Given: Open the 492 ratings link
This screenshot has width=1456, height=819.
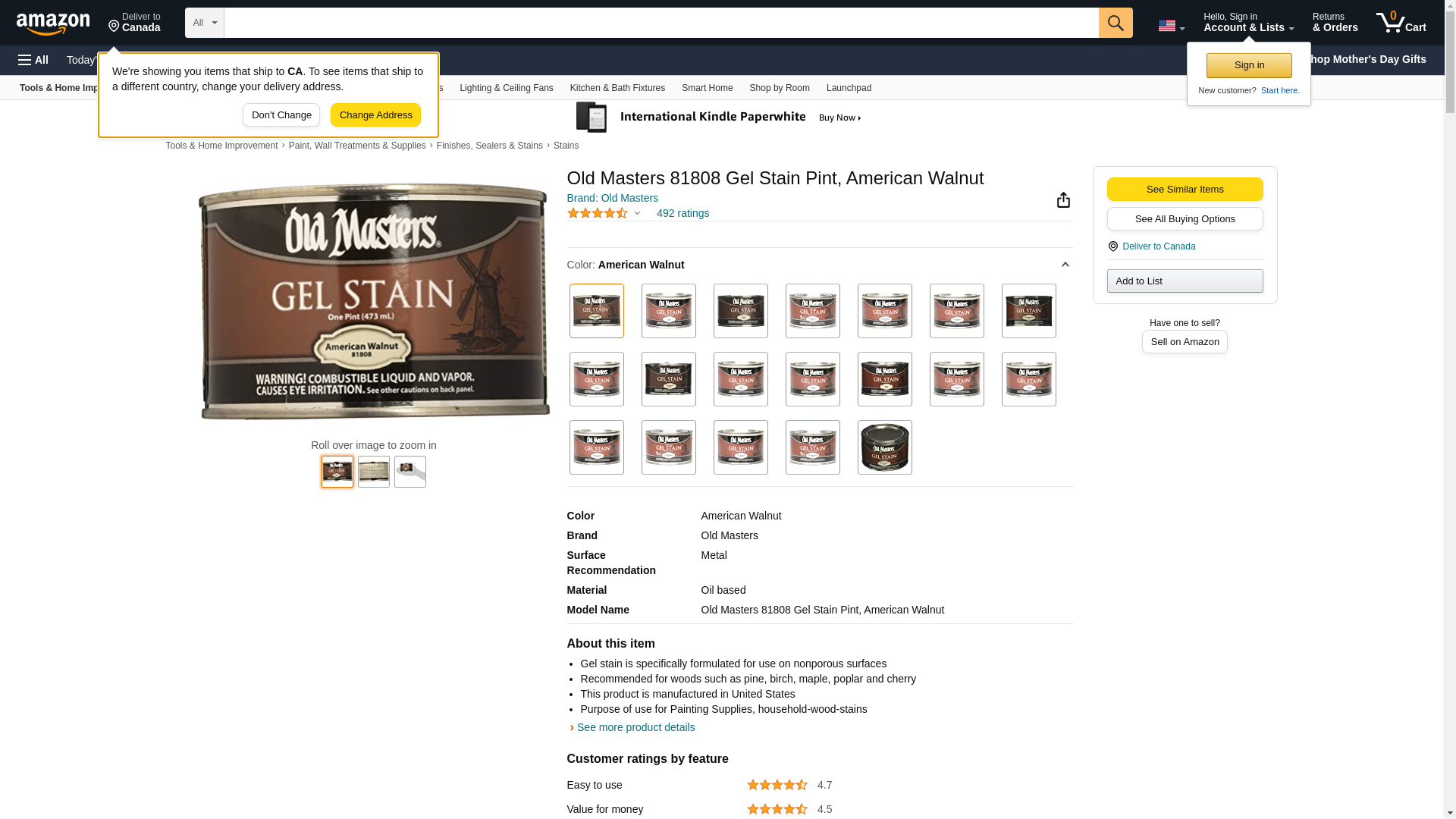Looking at the screenshot, I should point(682,213).
